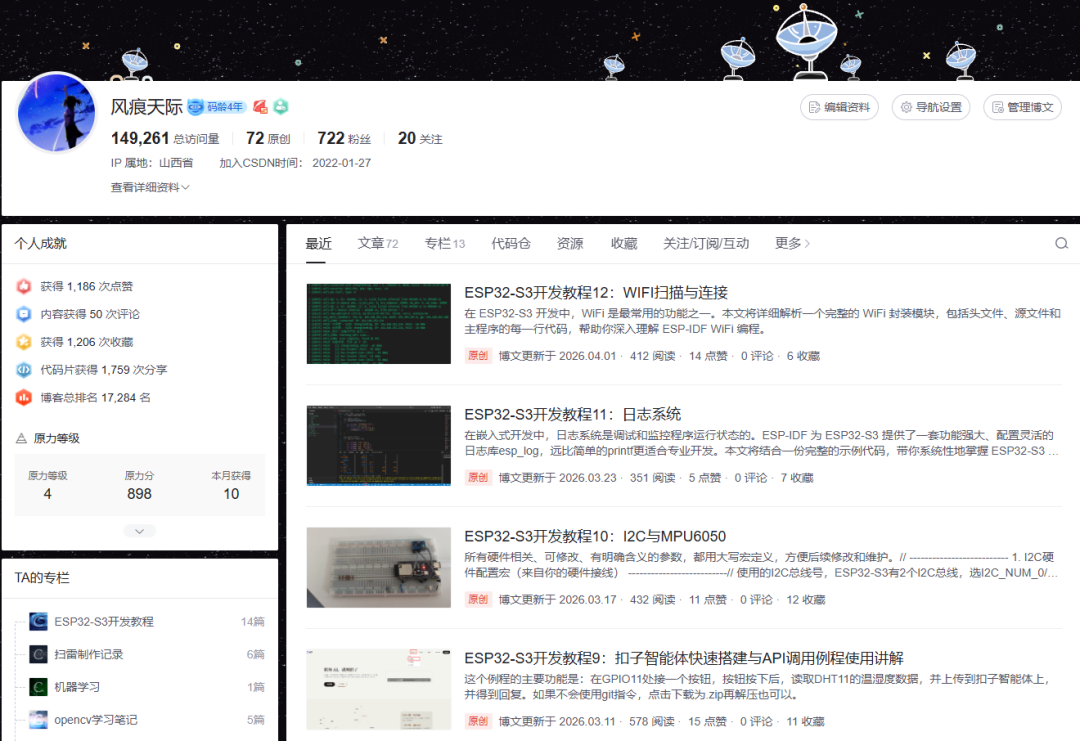Click the 原创 tag on the 日志系统 article
This screenshot has width=1080, height=741.
477,478
